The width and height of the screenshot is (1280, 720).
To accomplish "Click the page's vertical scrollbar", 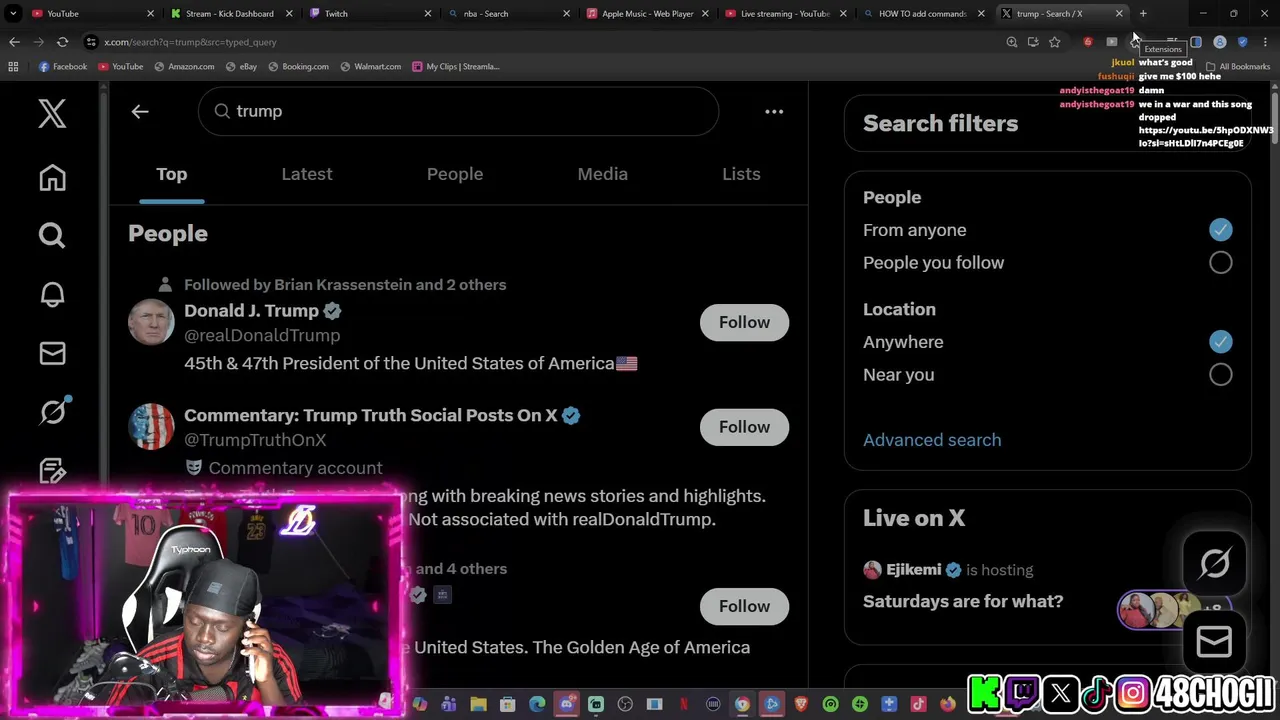I will tap(1274, 120).
